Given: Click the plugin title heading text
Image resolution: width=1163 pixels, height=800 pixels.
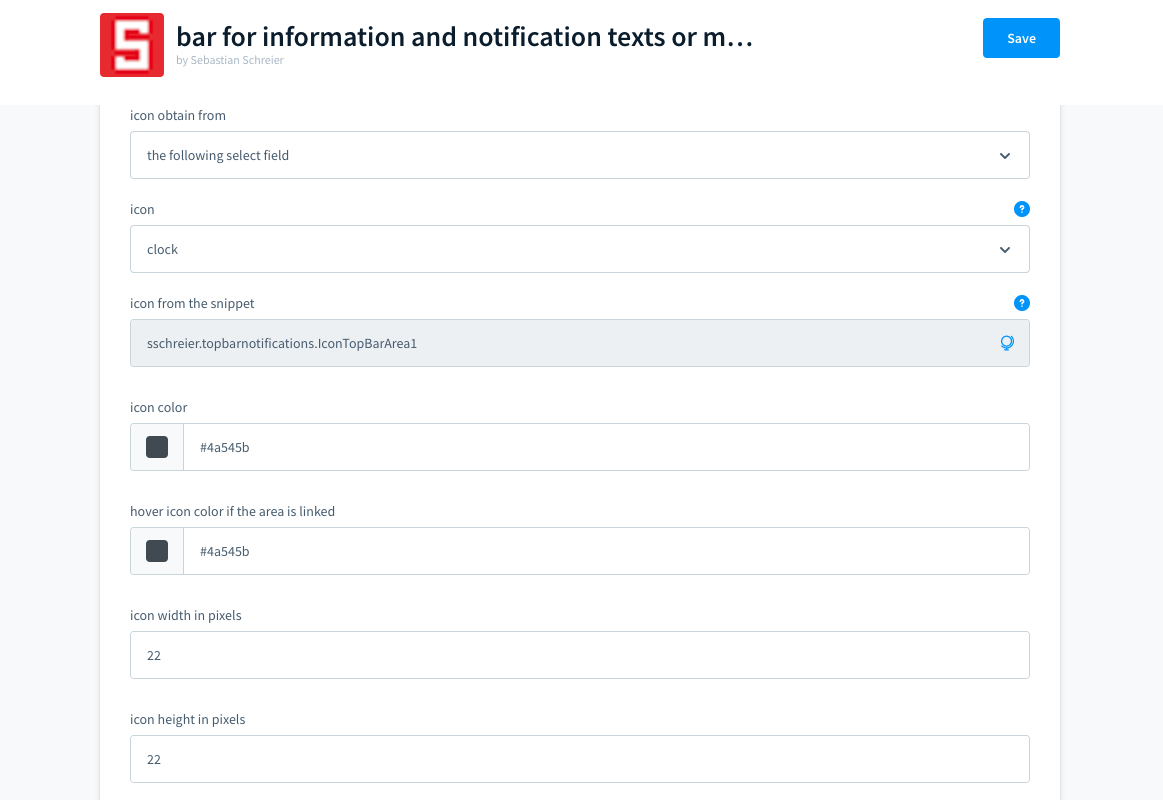Looking at the screenshot, I should [x=464, y=37].
